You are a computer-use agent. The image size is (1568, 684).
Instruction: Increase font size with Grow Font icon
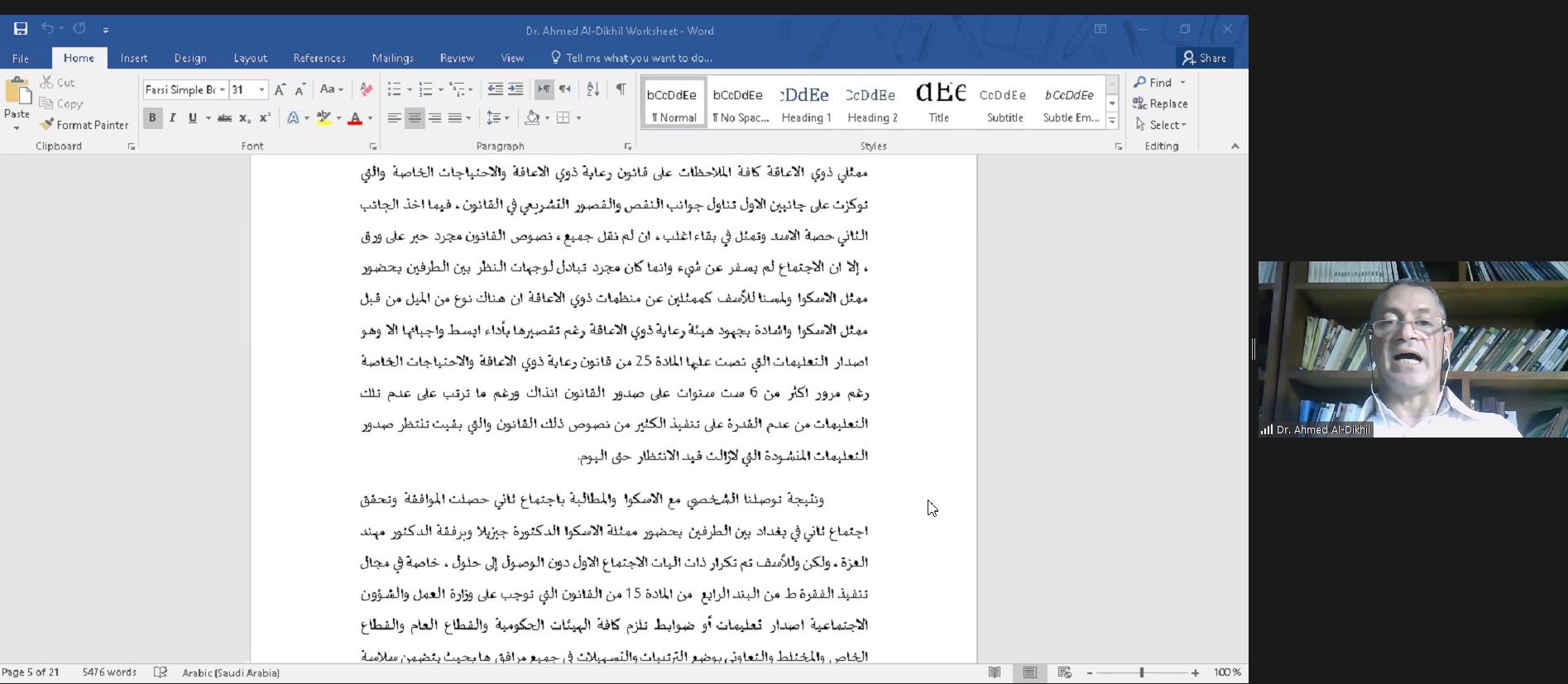280,89
